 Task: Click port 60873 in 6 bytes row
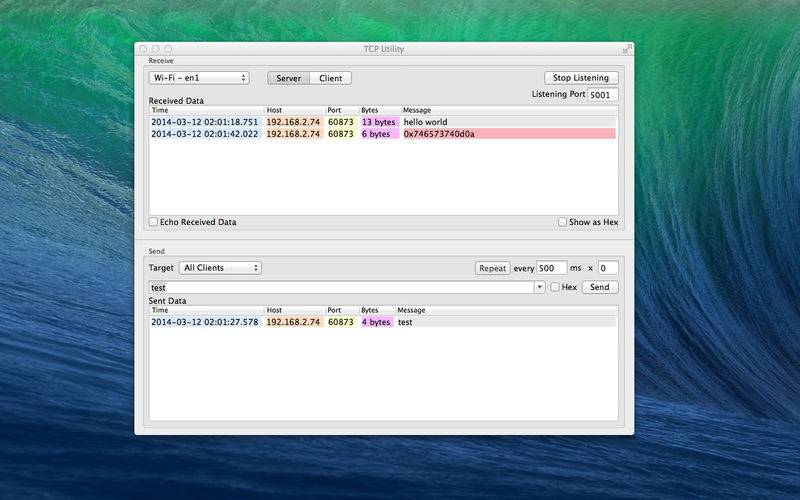(341, 134)
